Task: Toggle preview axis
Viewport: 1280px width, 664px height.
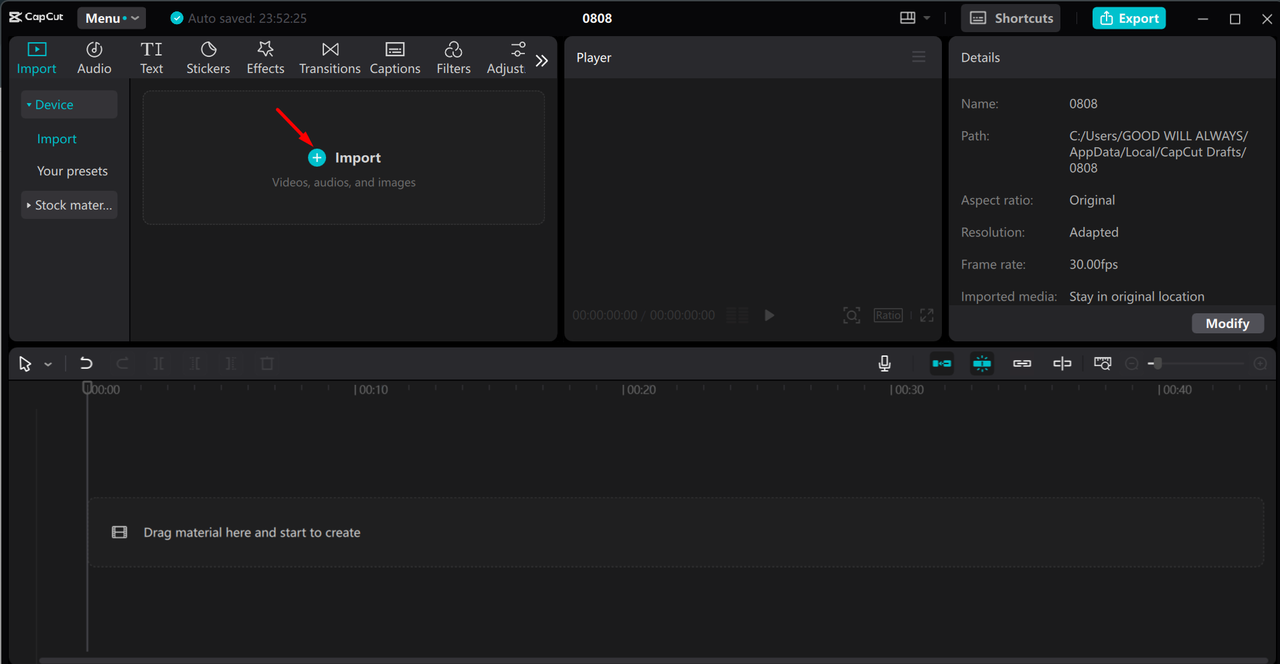Action: tap(1062, 364)
